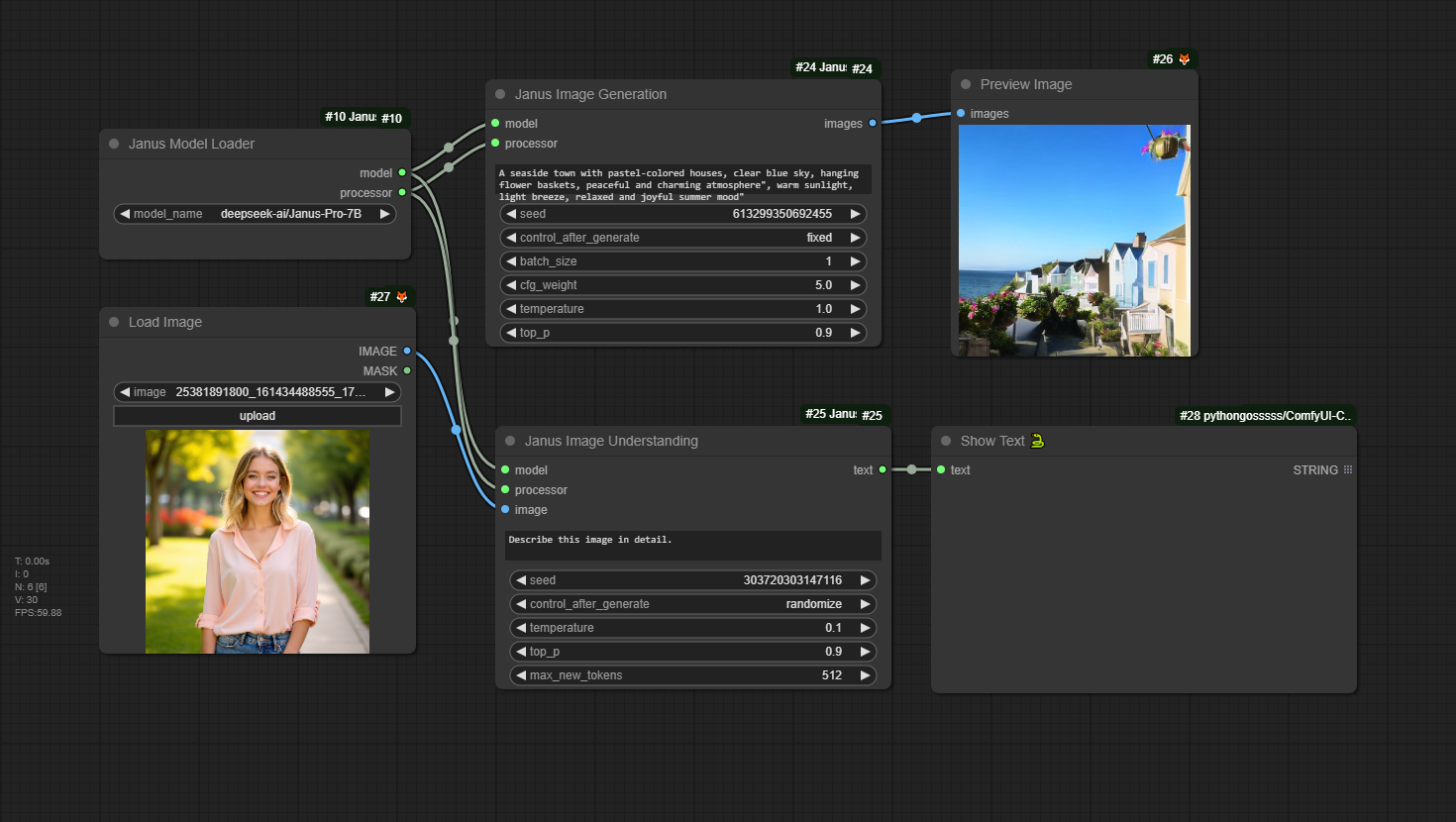Viewport: 1456px width, 822px height.
Task: Decrease batch_size using its left arrow
Action: (511, 261)
